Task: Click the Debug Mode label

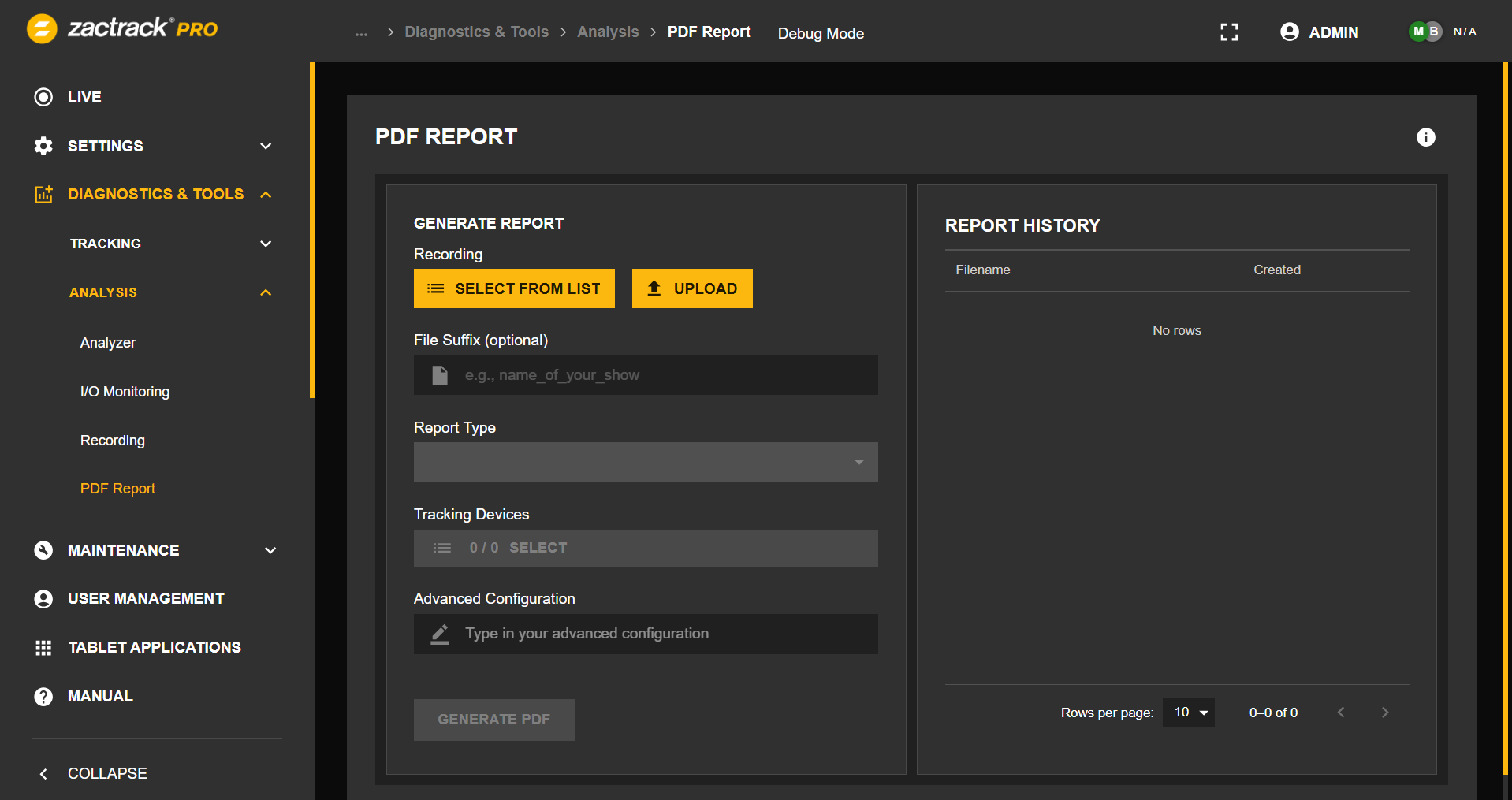Action: pos(821,34)
